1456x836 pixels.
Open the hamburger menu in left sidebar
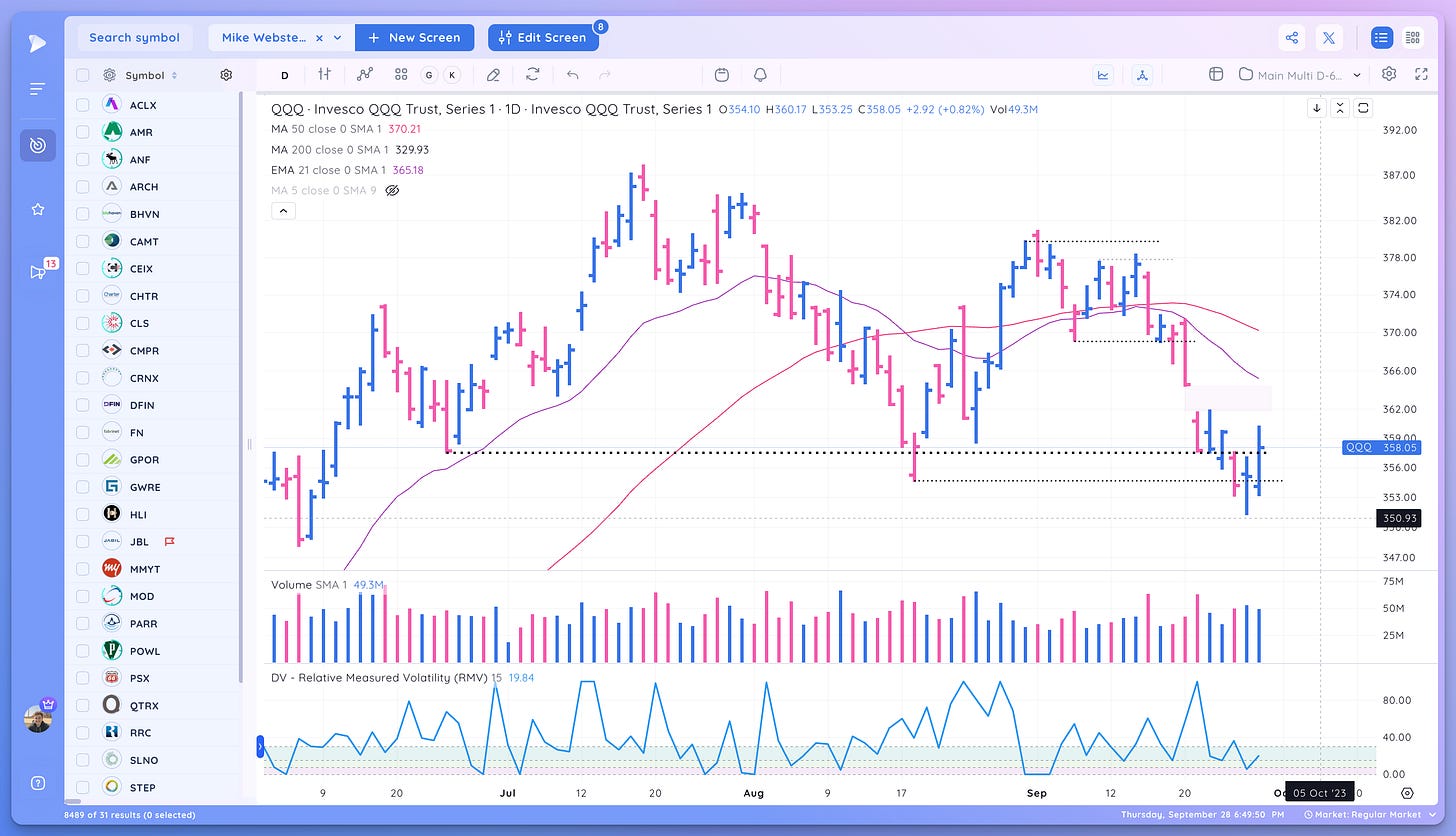click(37, 89)
